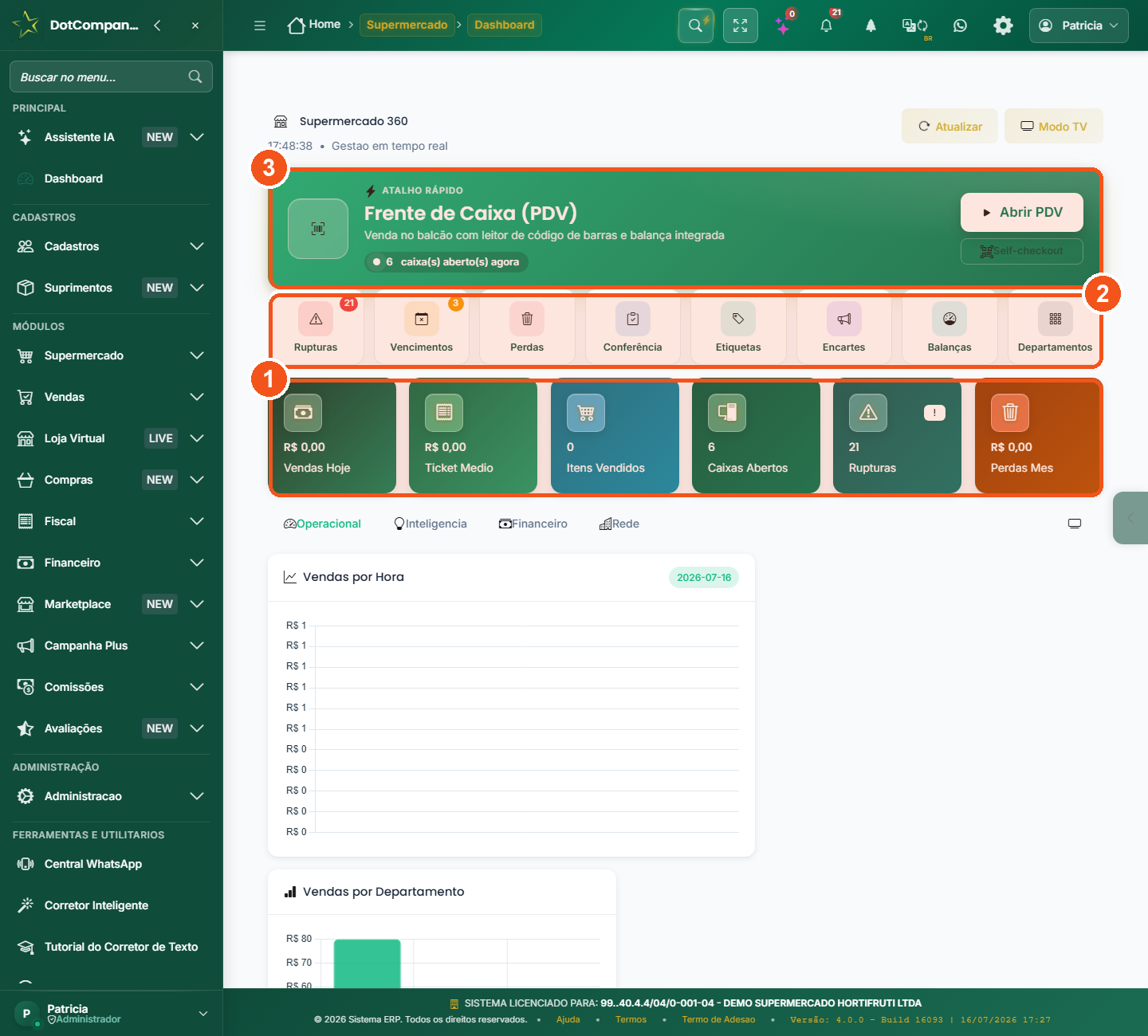Click the Home house icon in breadcrumb

pyautogui.click(x=296, y=26)
